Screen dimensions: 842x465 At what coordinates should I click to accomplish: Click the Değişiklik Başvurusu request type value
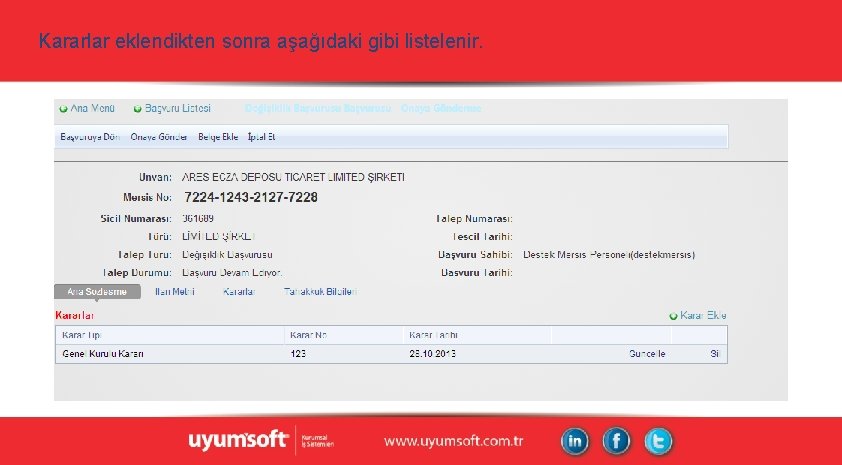point(227,255)
